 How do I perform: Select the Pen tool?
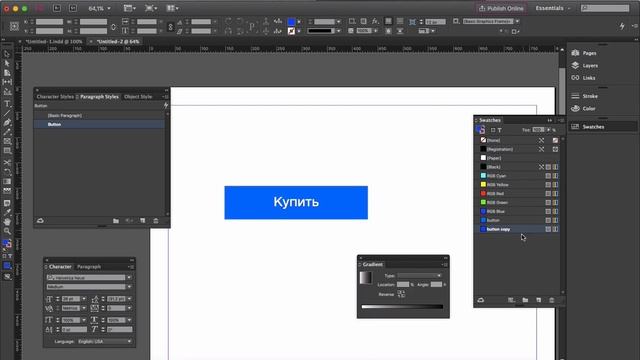pos(7,122)
